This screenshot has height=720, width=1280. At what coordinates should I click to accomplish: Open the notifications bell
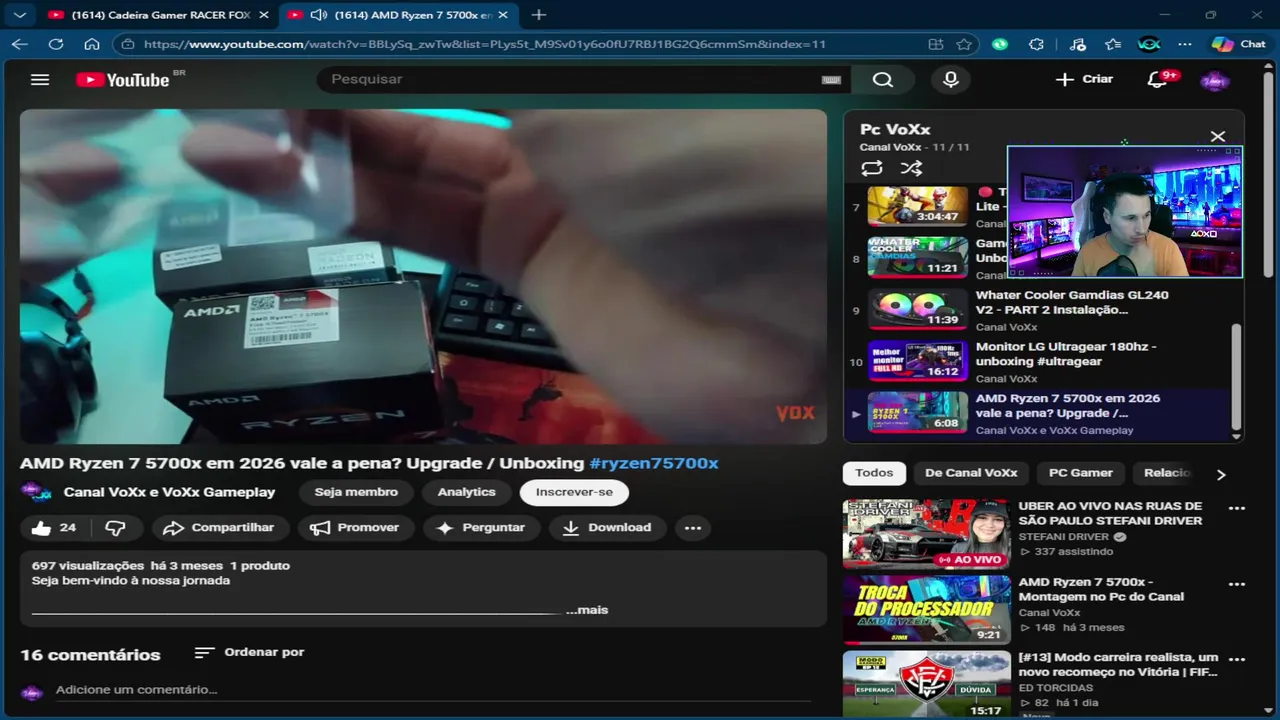point(1157,80)
